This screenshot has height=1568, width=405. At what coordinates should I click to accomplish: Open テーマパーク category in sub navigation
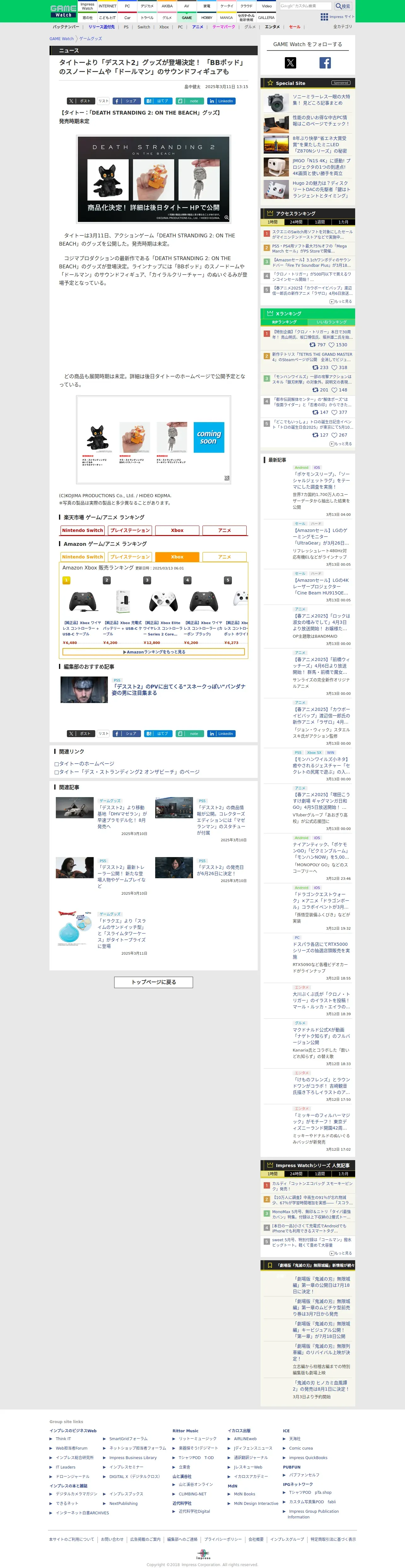point(224,27)
